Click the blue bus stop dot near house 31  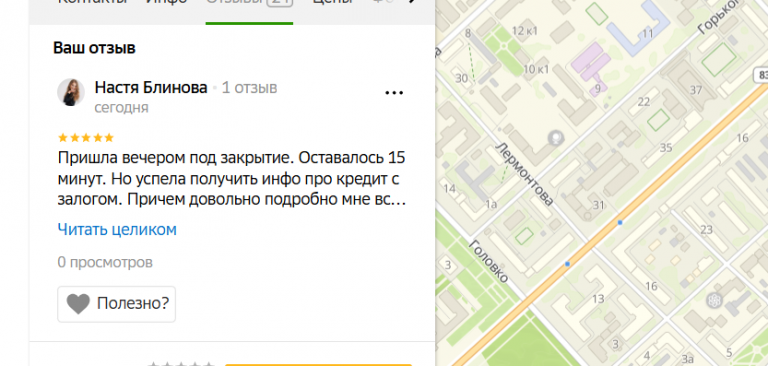click(620, 222)
